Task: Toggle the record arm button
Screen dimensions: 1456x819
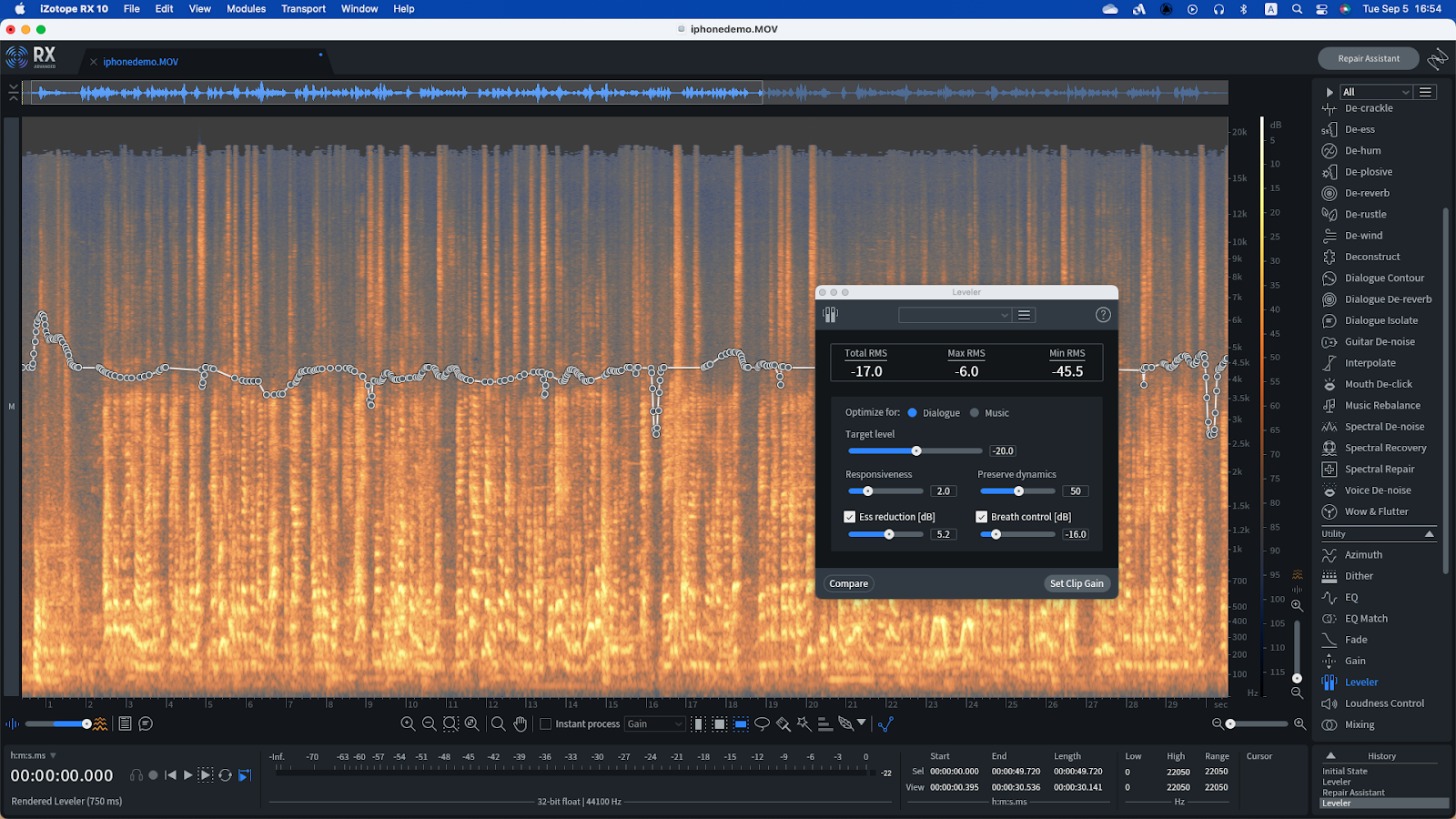Action: (153, 775)
